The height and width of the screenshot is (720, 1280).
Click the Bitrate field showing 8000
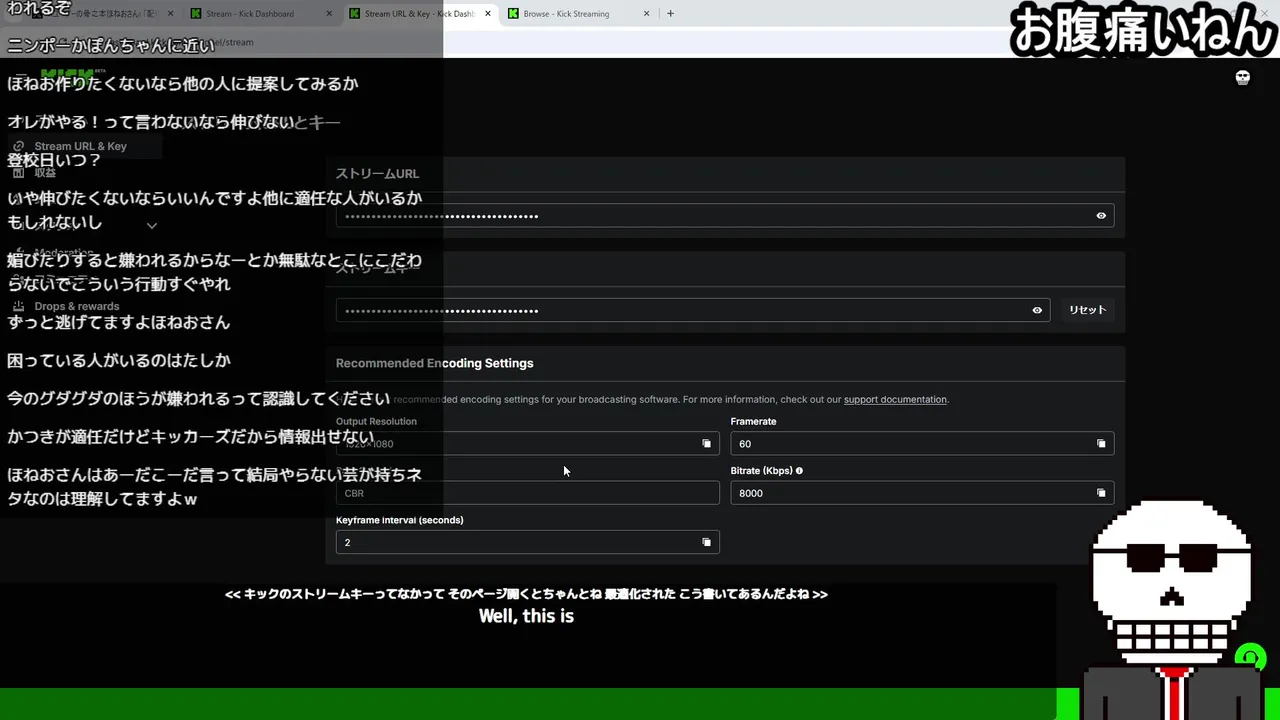tap(922, 493)
